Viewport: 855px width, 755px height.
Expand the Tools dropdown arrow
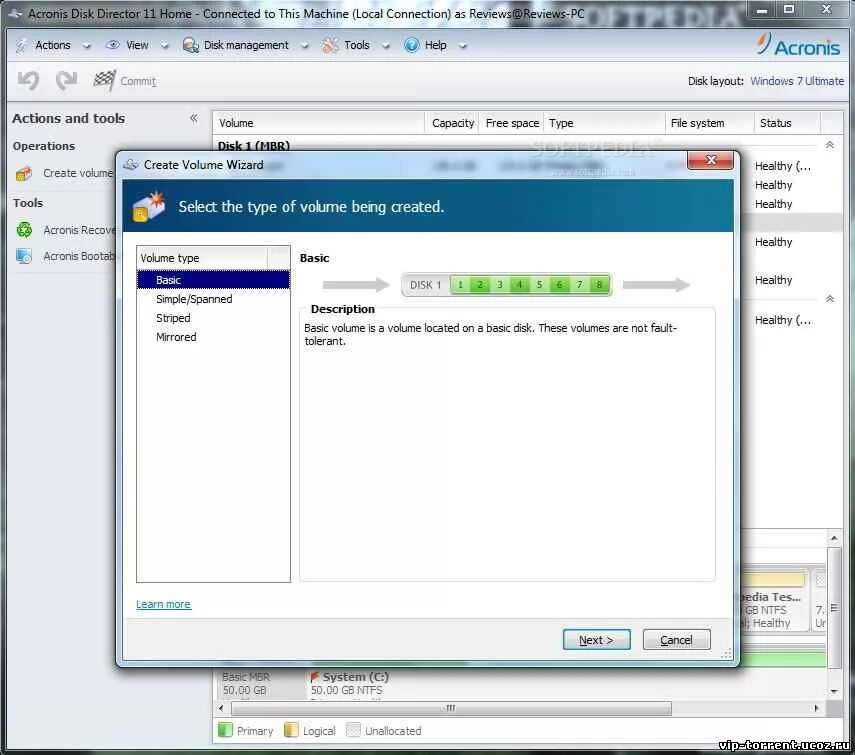click(386, 46)
